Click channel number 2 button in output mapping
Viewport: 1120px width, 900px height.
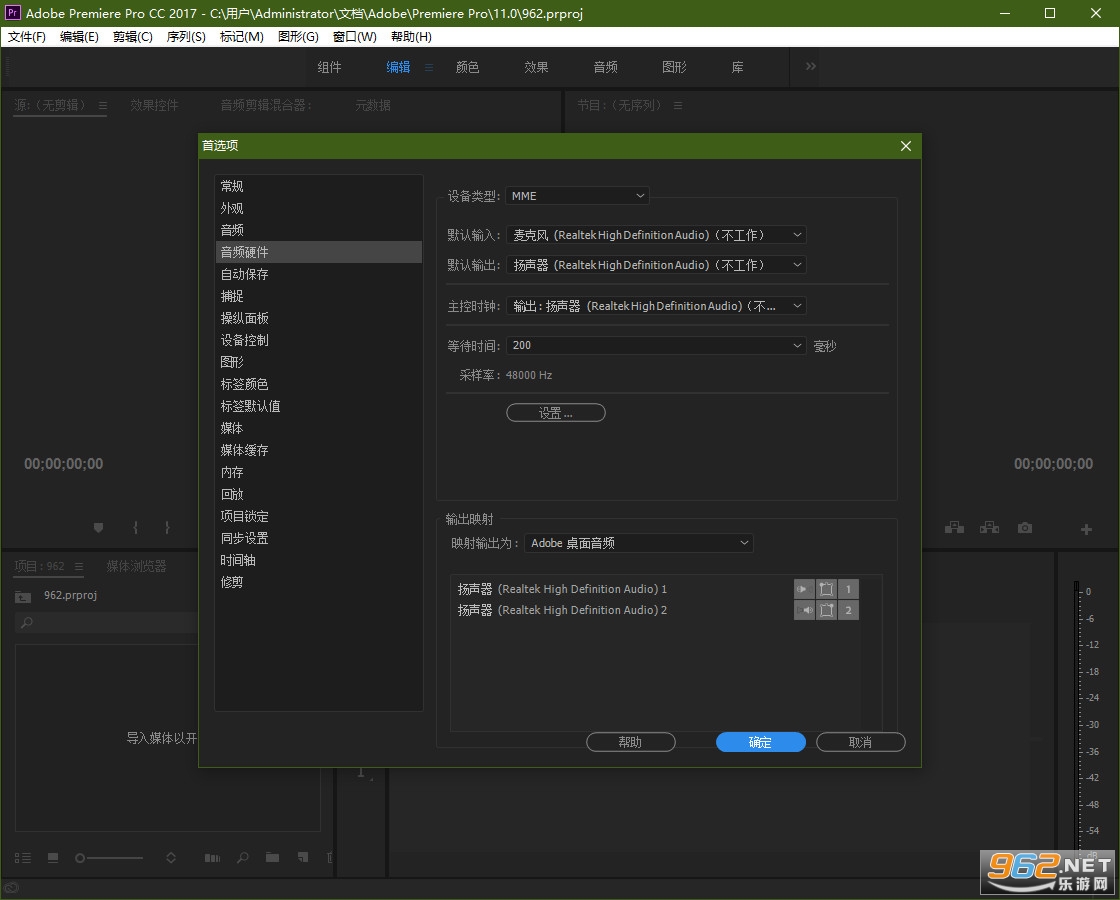849,610
